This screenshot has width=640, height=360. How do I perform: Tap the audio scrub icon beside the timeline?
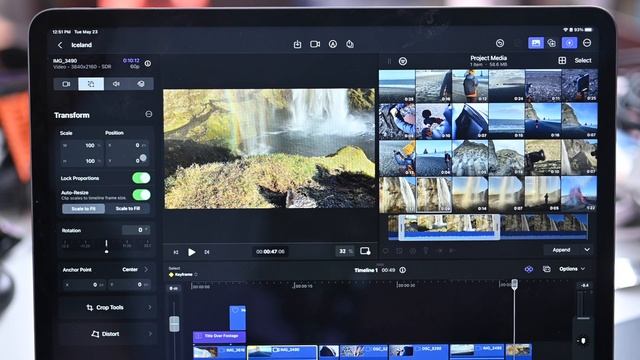(x=583, y=341)
